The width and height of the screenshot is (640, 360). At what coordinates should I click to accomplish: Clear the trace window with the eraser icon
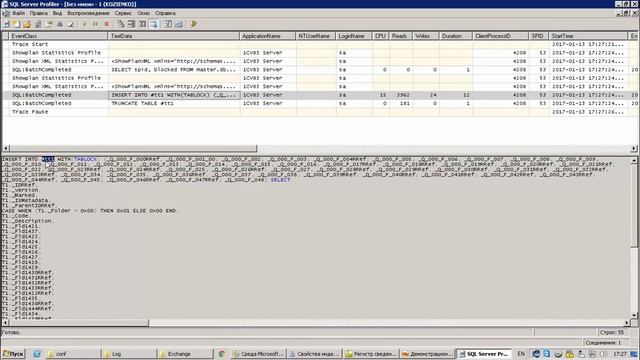(71, 24)
